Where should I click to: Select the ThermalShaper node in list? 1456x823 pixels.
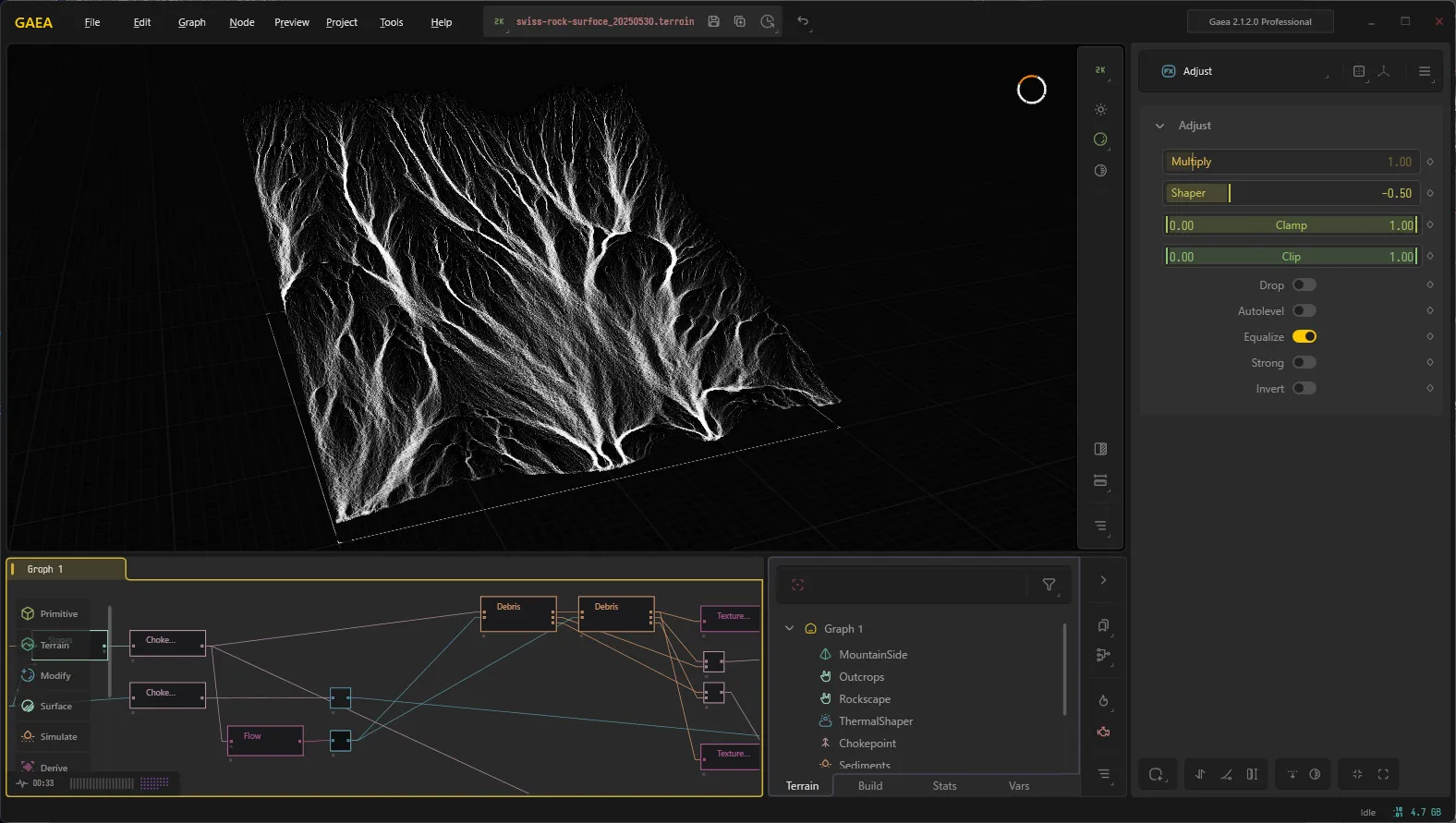[x=875, y=720]
